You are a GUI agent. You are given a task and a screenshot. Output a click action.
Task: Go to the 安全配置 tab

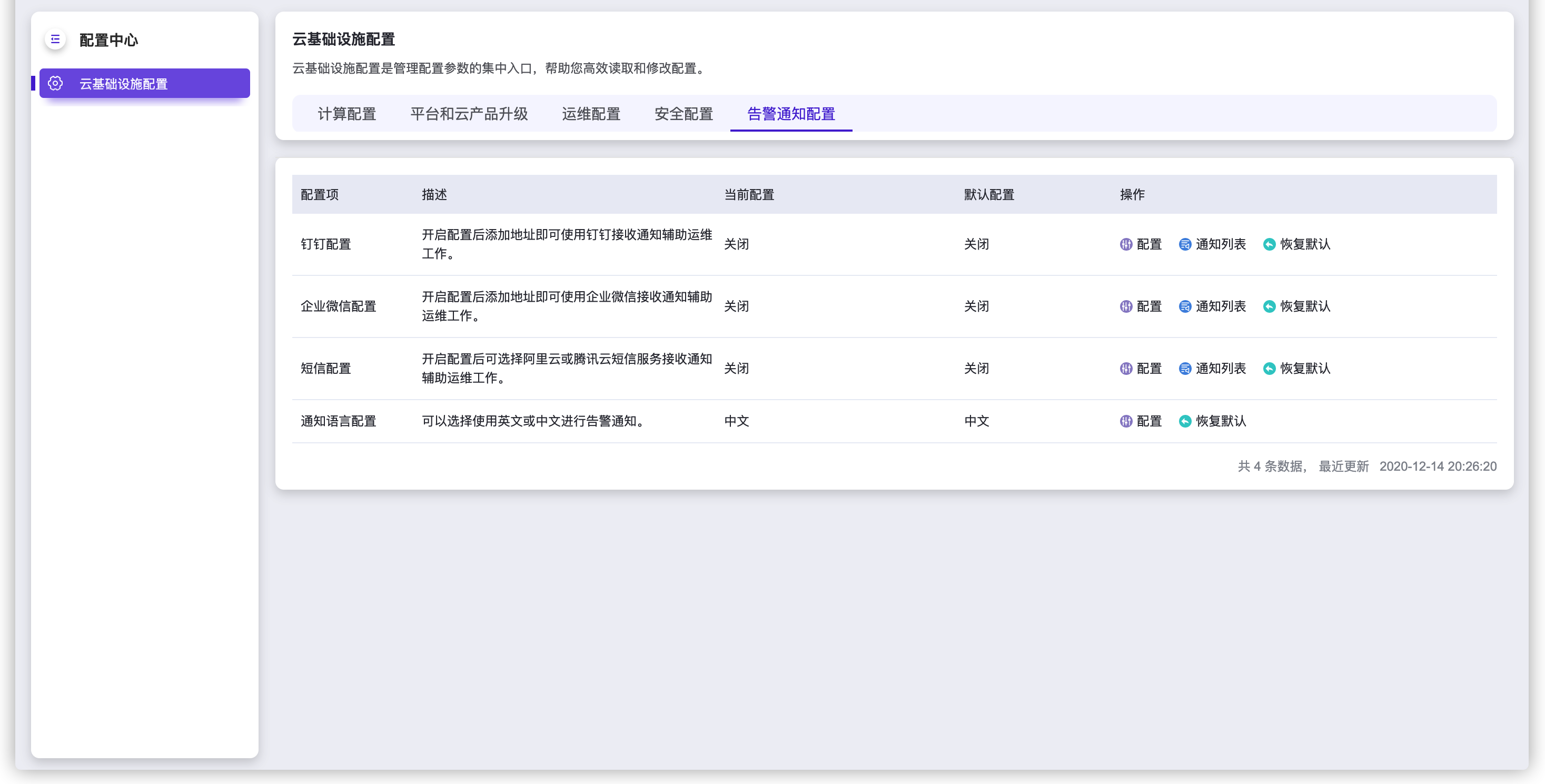pos(683,114)
